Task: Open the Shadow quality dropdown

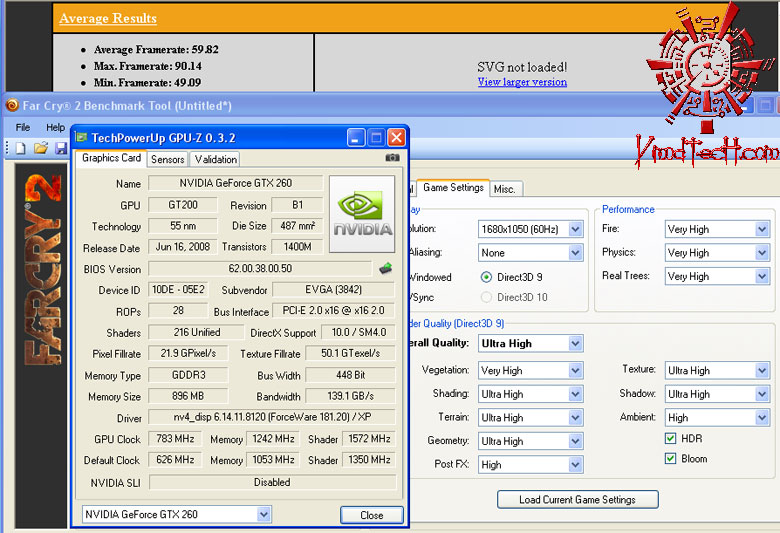Action: [717, 394]
